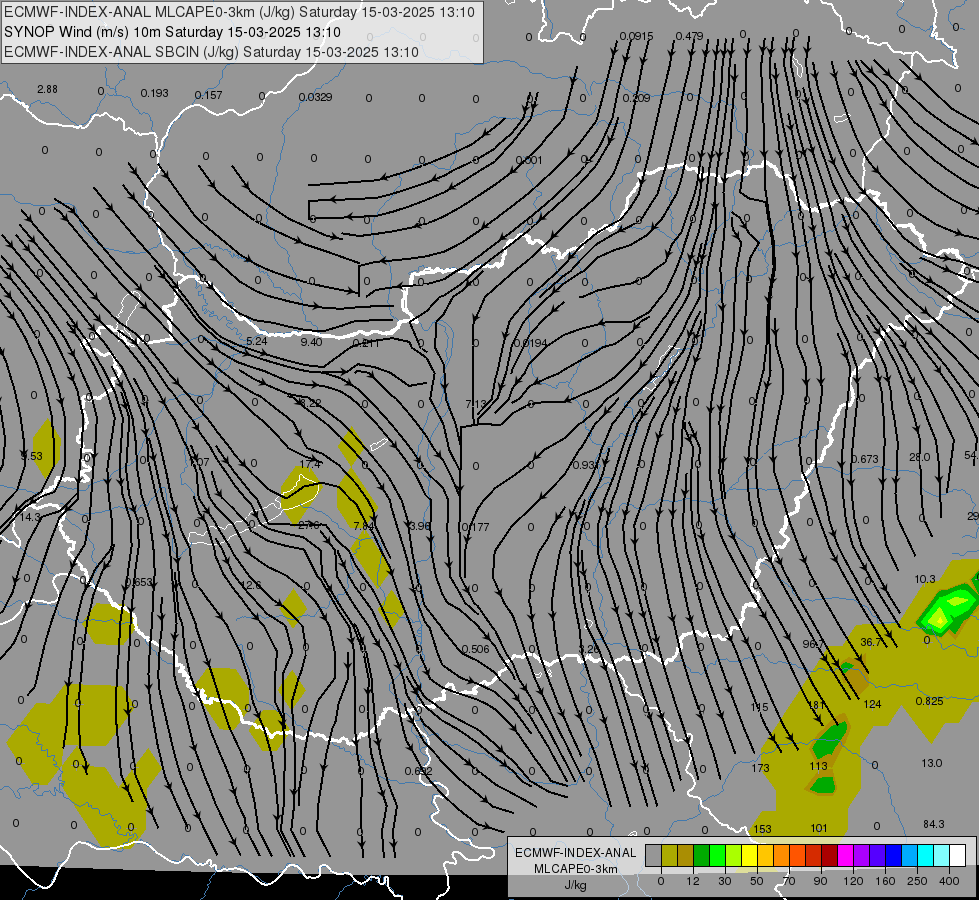Click the legend label 160
979x900 pixels.
coord(885,881)
